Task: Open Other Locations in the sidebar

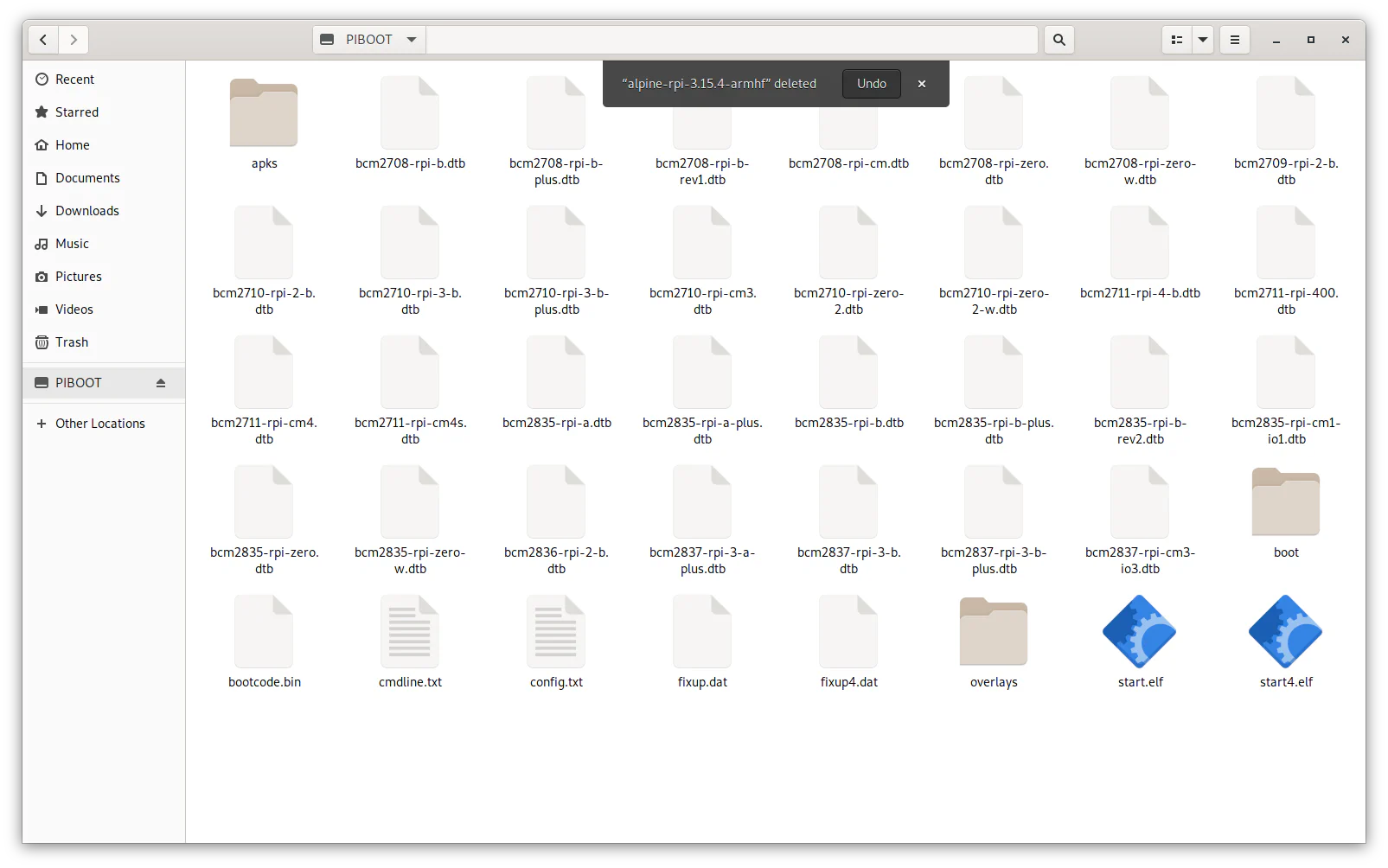Action: pos(104,424)
